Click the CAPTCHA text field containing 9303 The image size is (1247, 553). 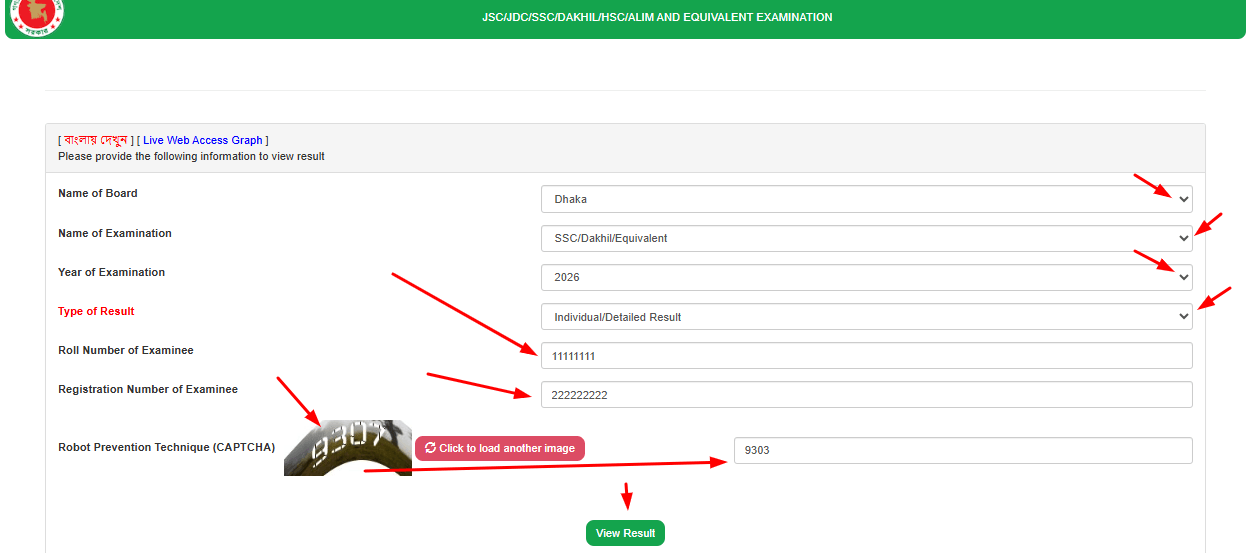point(962,450)
